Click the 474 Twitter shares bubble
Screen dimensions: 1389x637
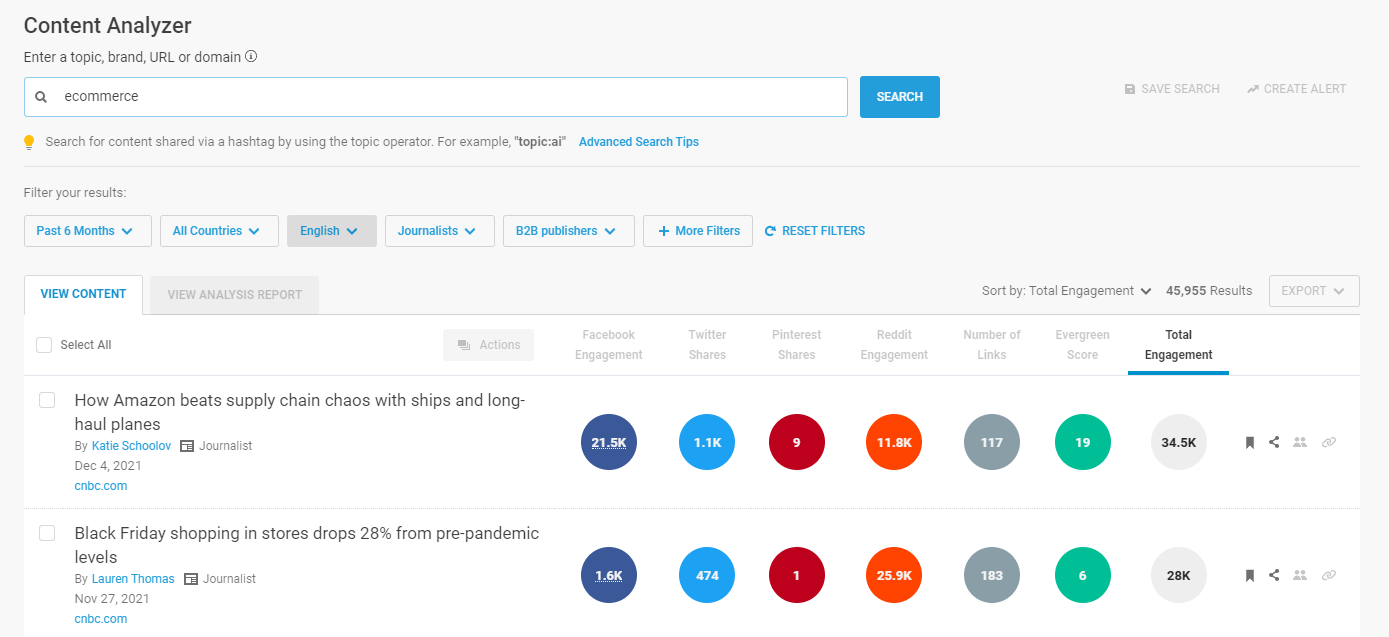tap(707, 575)
